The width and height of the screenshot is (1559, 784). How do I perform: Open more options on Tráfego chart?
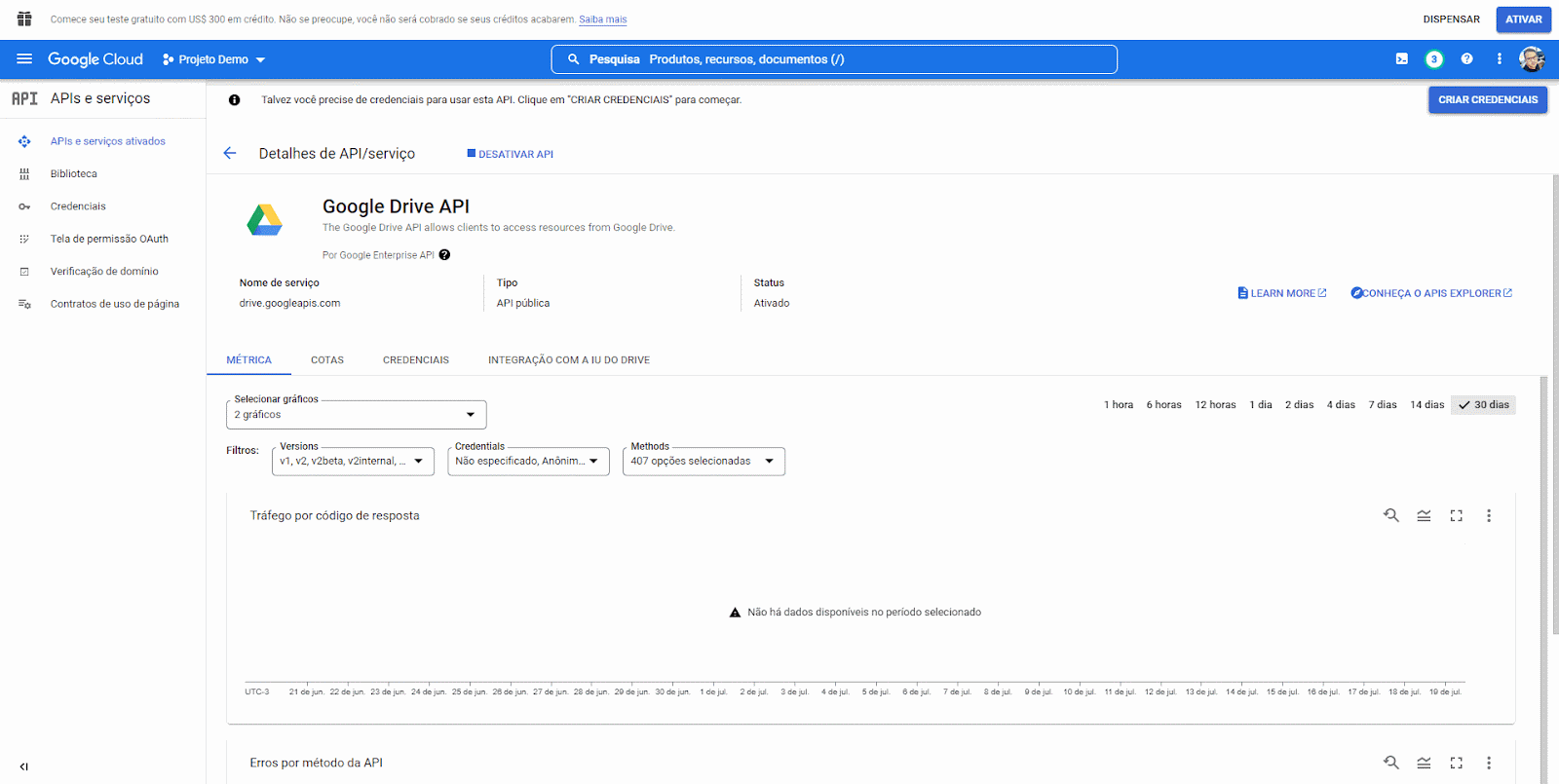1489,515
